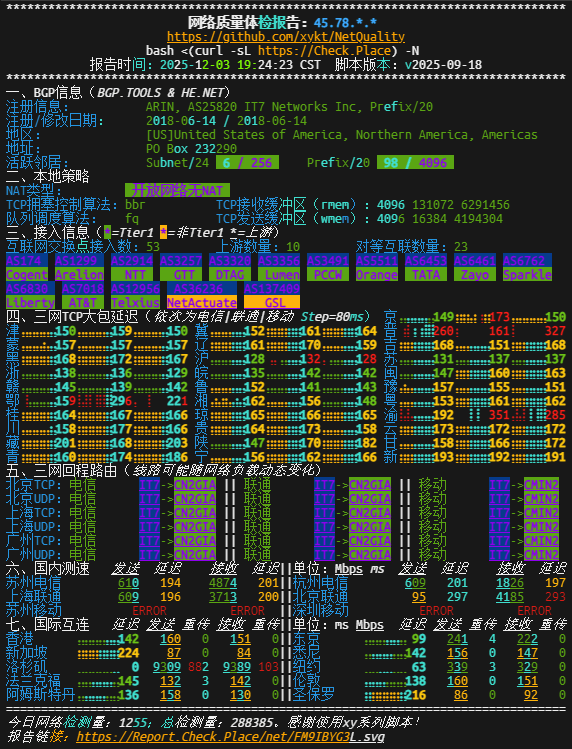Select the '2025-12-03' report date
Image resolution: width=572 pixels, height=749 pixels.
point(194,64)
